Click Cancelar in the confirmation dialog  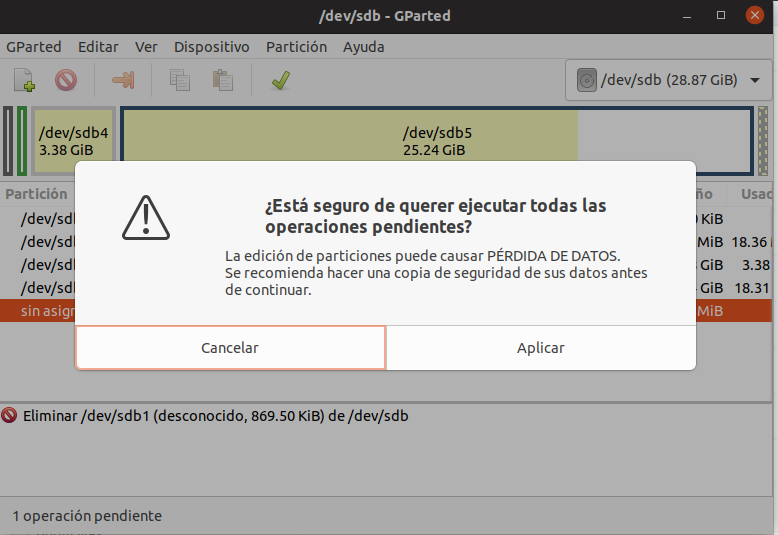pos(230,348)
